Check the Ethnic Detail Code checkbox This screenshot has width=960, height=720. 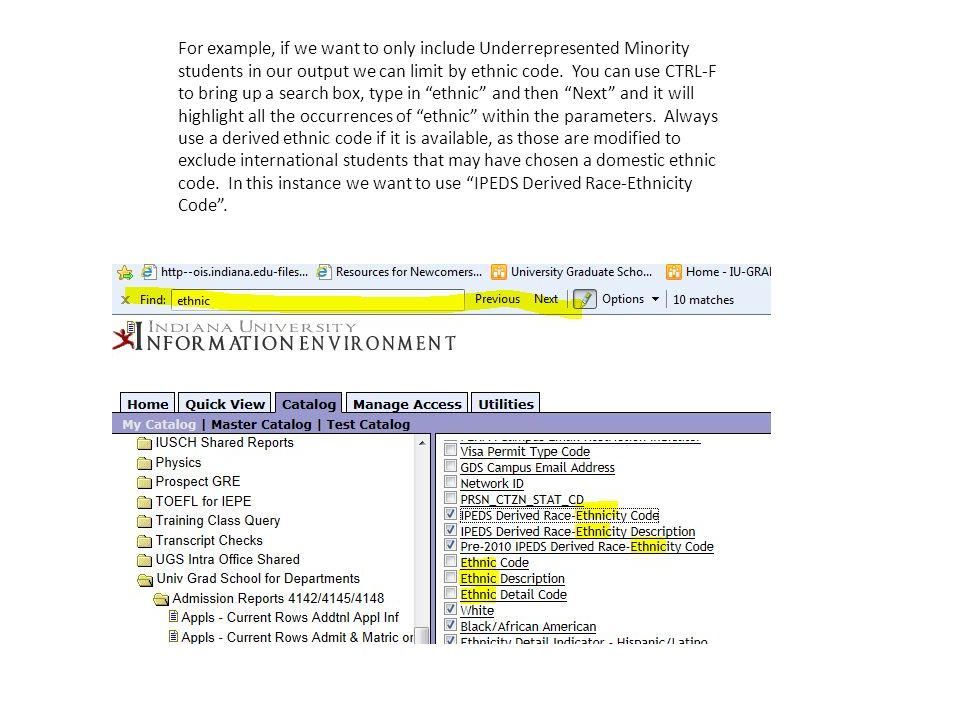point(451,593)
